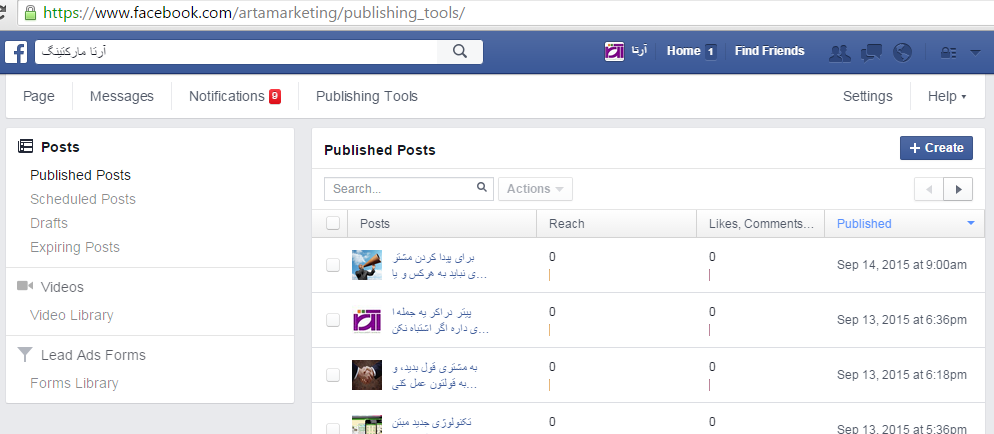
Task: Click the Create button
Action: pos(936,148)
